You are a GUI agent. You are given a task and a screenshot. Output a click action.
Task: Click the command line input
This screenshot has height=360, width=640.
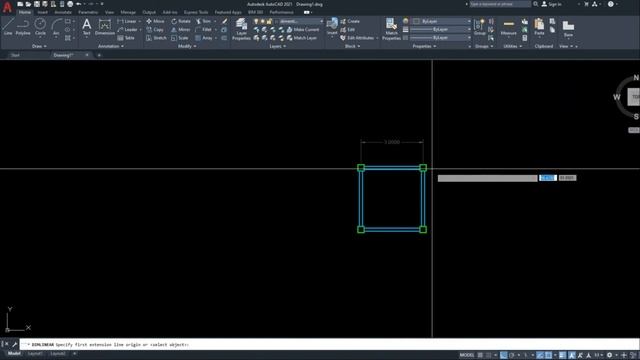pyautogui.click(x=329, y=344)
